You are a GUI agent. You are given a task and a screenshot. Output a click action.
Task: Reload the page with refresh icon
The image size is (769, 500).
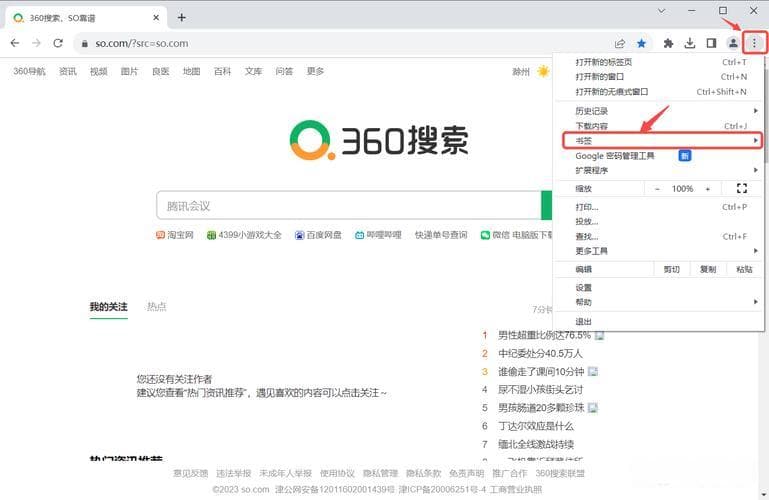pos(58,43)
